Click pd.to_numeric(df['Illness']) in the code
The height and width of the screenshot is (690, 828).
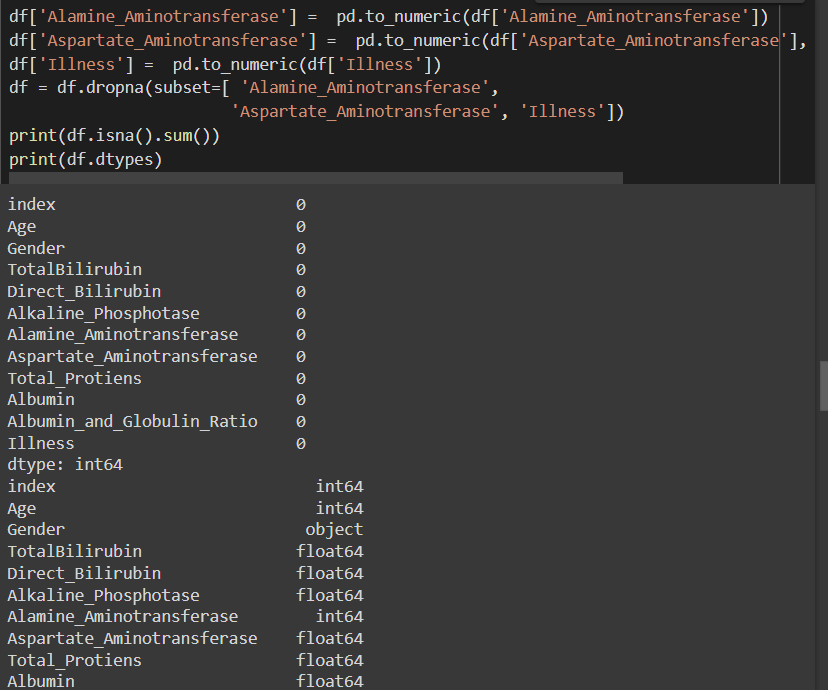[x=307, y=64]
